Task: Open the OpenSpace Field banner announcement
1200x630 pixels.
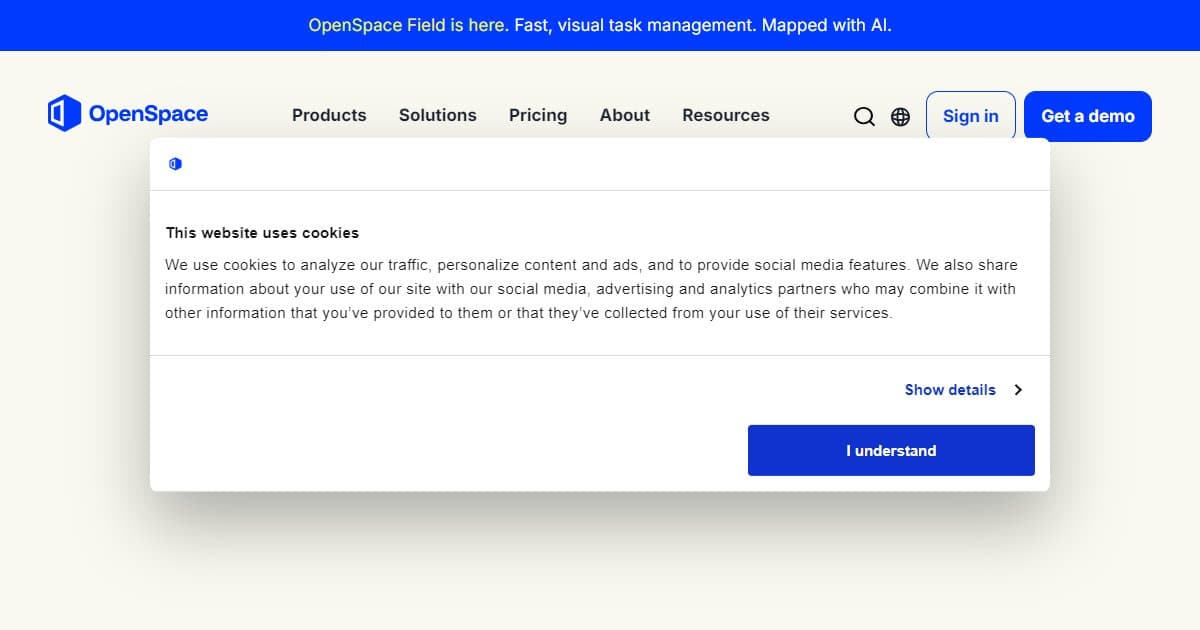Action: (x=600, y=25)
